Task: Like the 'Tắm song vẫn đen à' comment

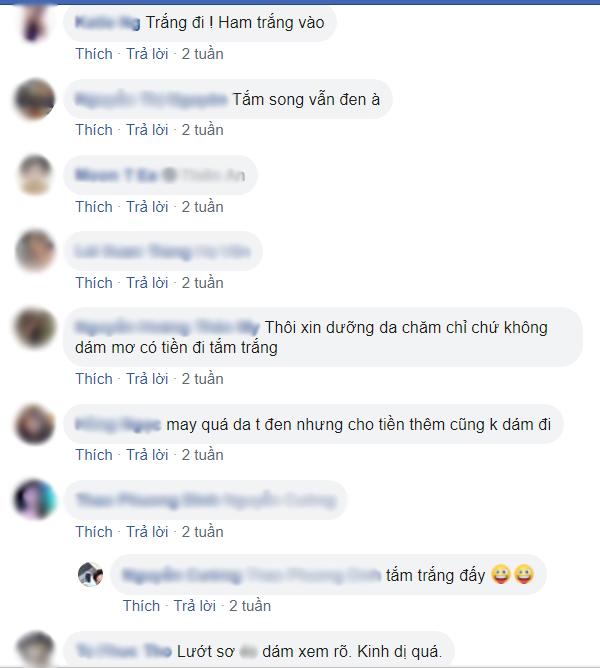Action: 94,130
